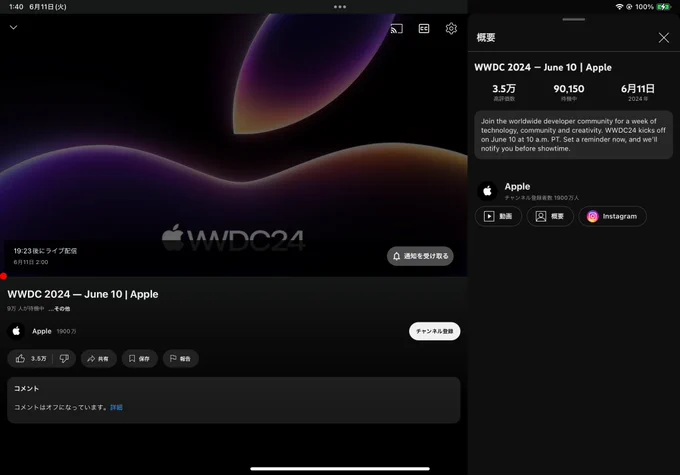The width and height of the screenshot is (680, 475).
Task: Tap the home indicator bar
Action: point(340,469)
